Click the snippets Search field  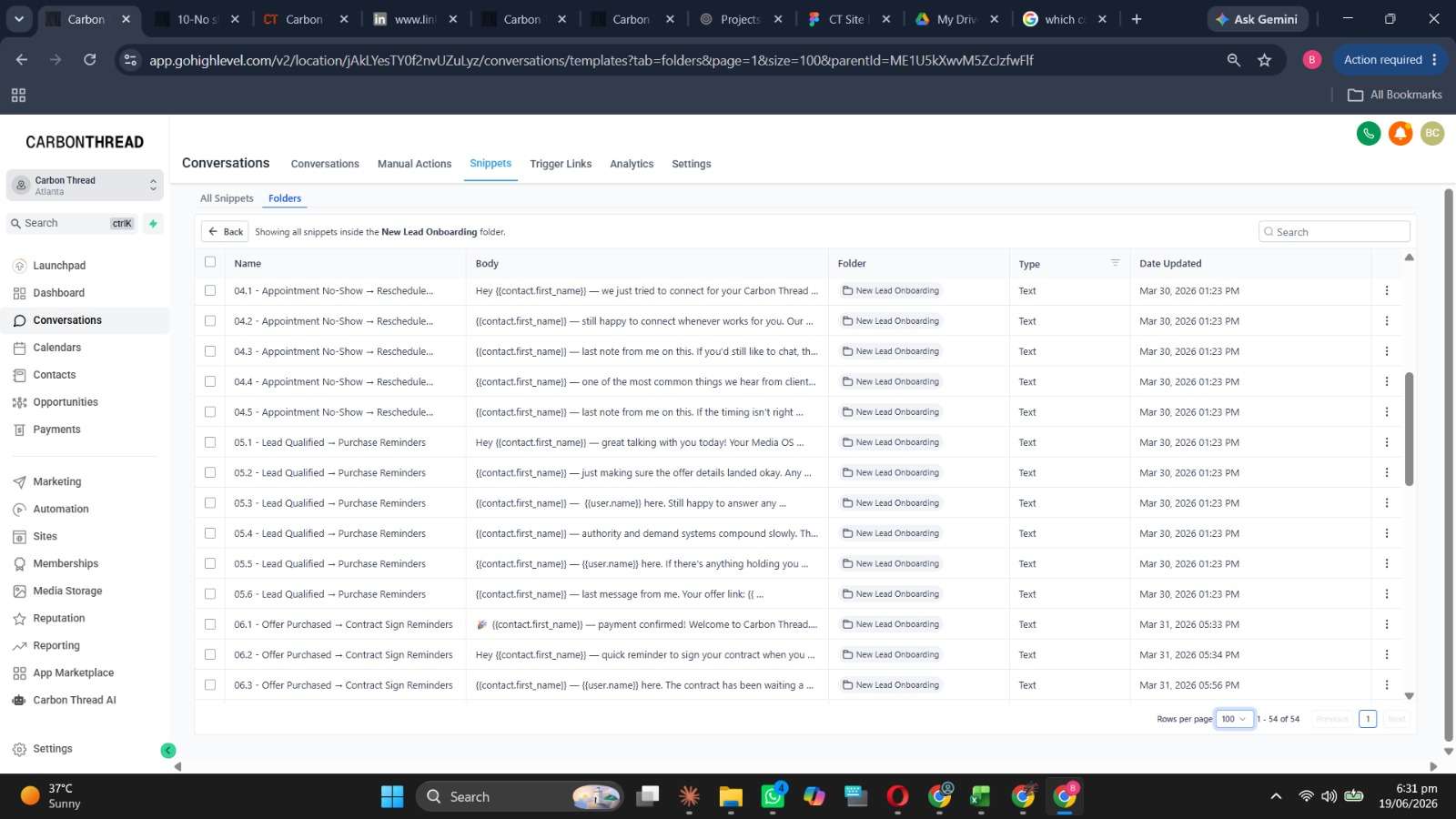point(1334,232)
